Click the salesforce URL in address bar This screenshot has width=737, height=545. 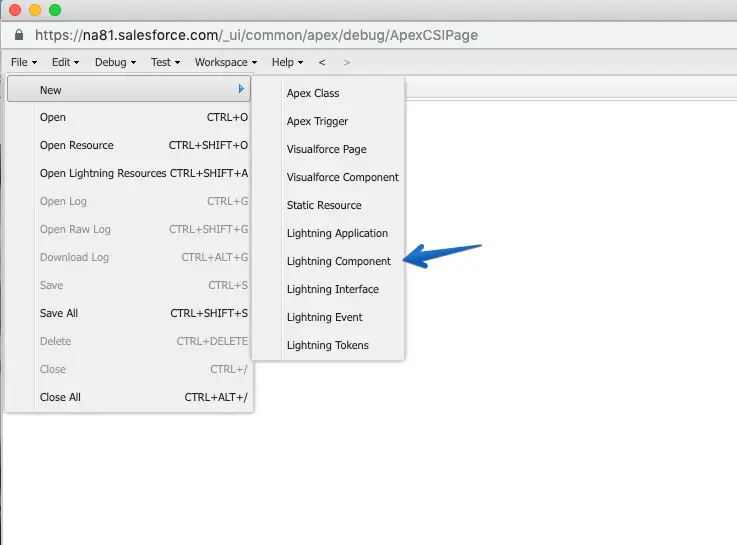tap(256, 35)
